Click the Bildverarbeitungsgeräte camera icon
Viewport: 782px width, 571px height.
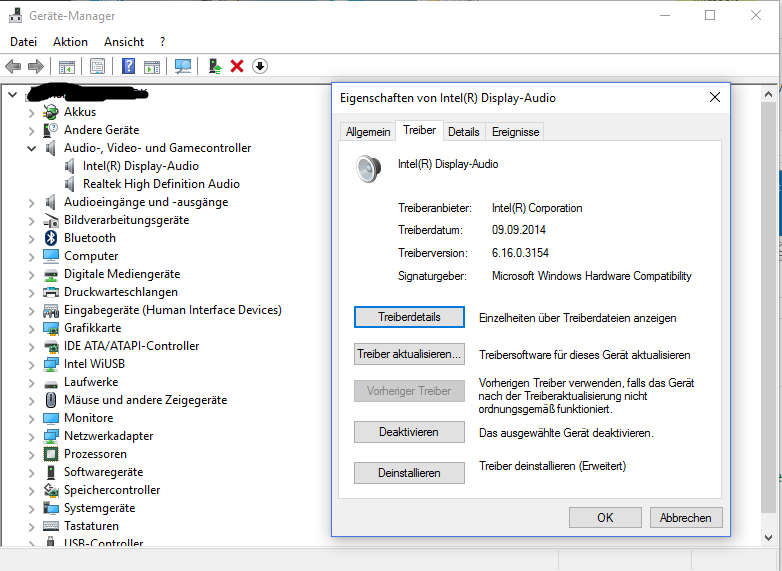point(51,220)
